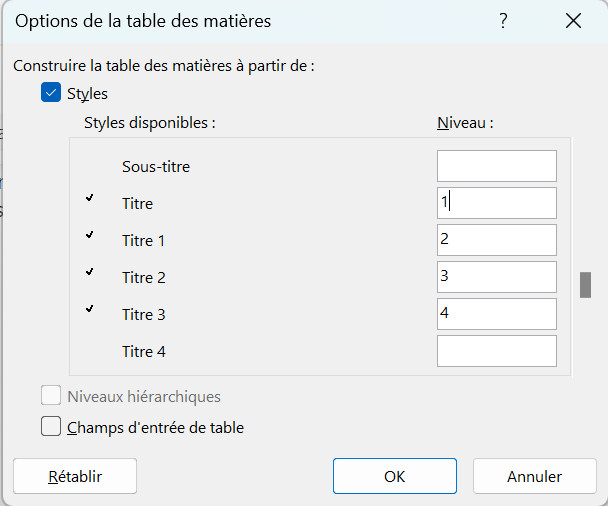The width and height of the screenshot is (608, 506).
Task: Focus the Titre level field
Action: point(496,203)
